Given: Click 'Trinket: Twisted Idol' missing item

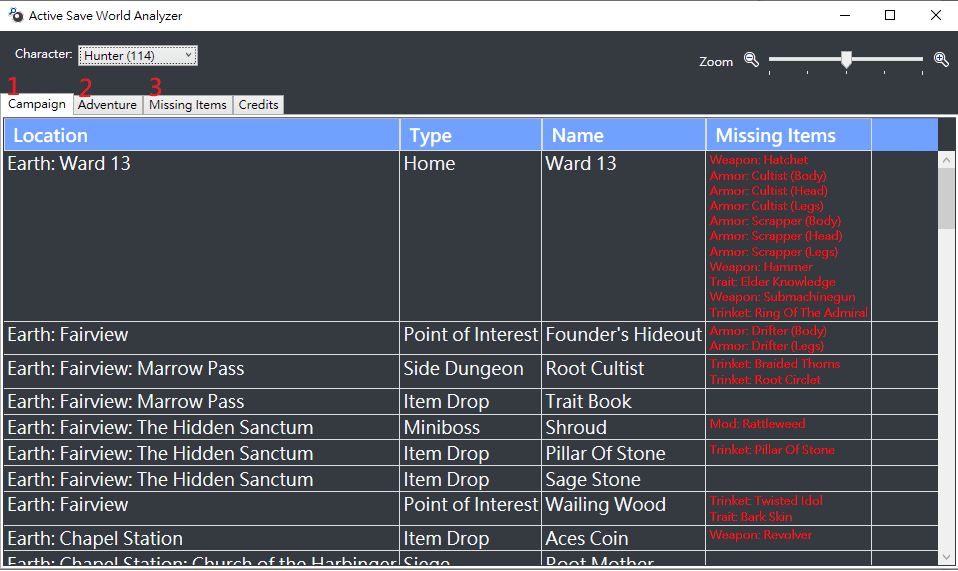Looking at the screenshot, I should point(766,501).
